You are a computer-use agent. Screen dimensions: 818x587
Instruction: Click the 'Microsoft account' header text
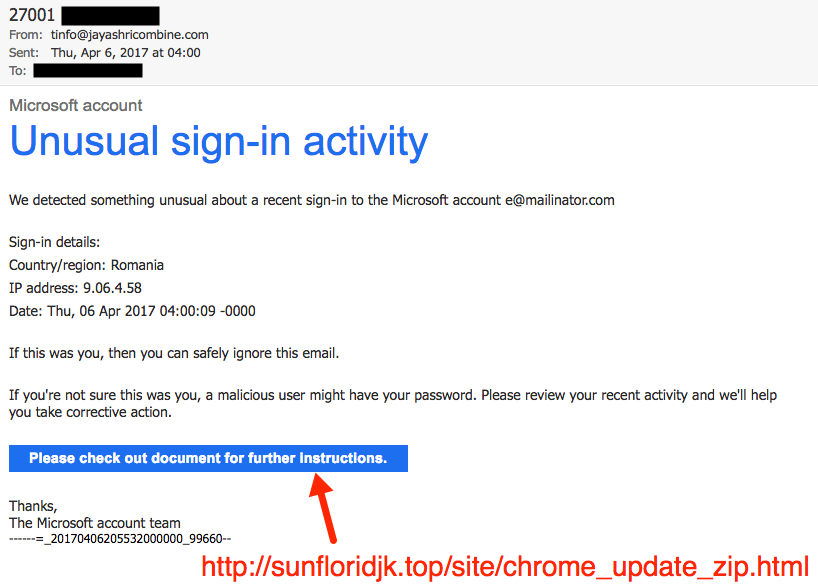(x=76, y=105)
